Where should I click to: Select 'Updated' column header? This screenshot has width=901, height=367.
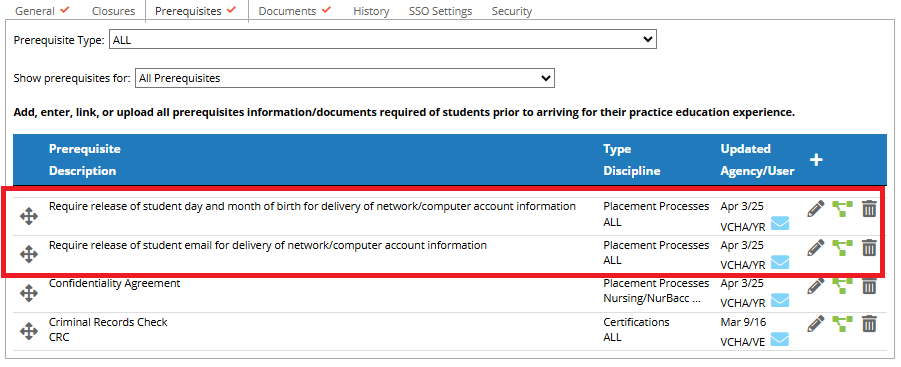coord(745,149)
